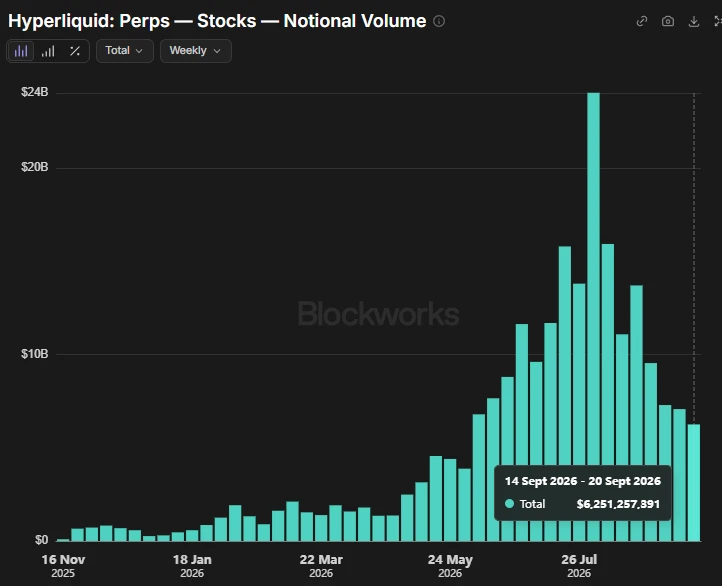The image size is (722, 586).
Task: Click the $24B y-axis label
Action: pyautogui.click(x=35, y=92)
